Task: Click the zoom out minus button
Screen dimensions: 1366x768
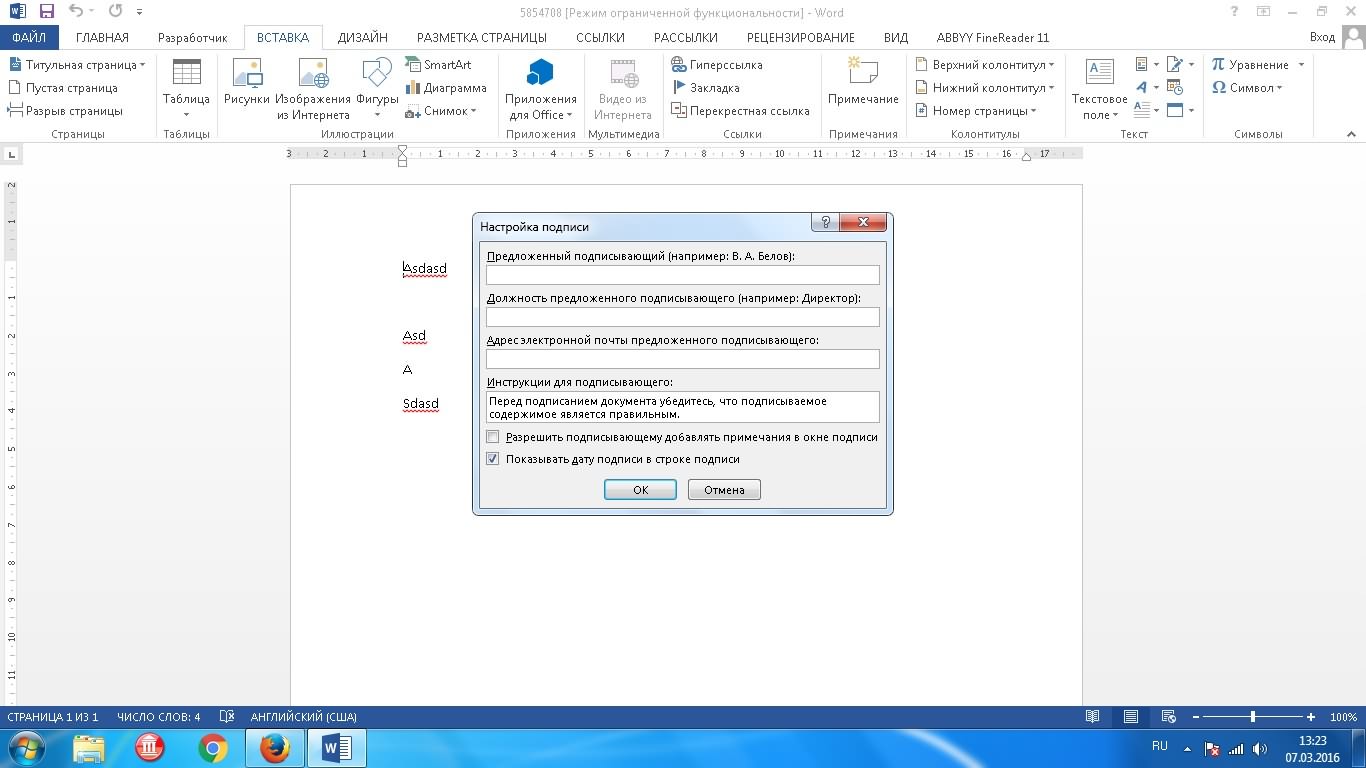Action: pyautogui.click(x=1195, y=716)
